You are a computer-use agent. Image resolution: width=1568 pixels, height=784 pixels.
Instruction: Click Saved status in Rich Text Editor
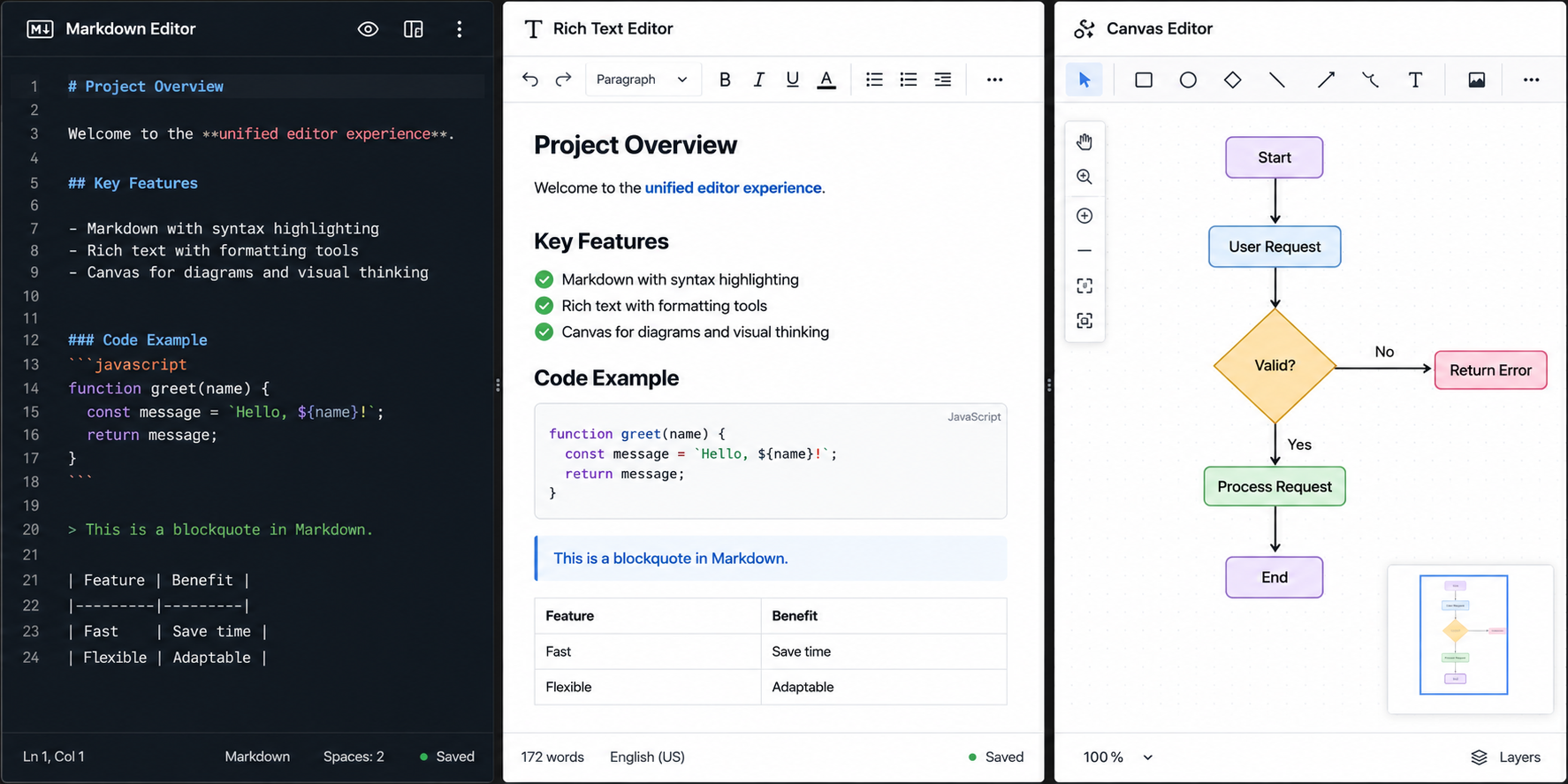[996, 757]
